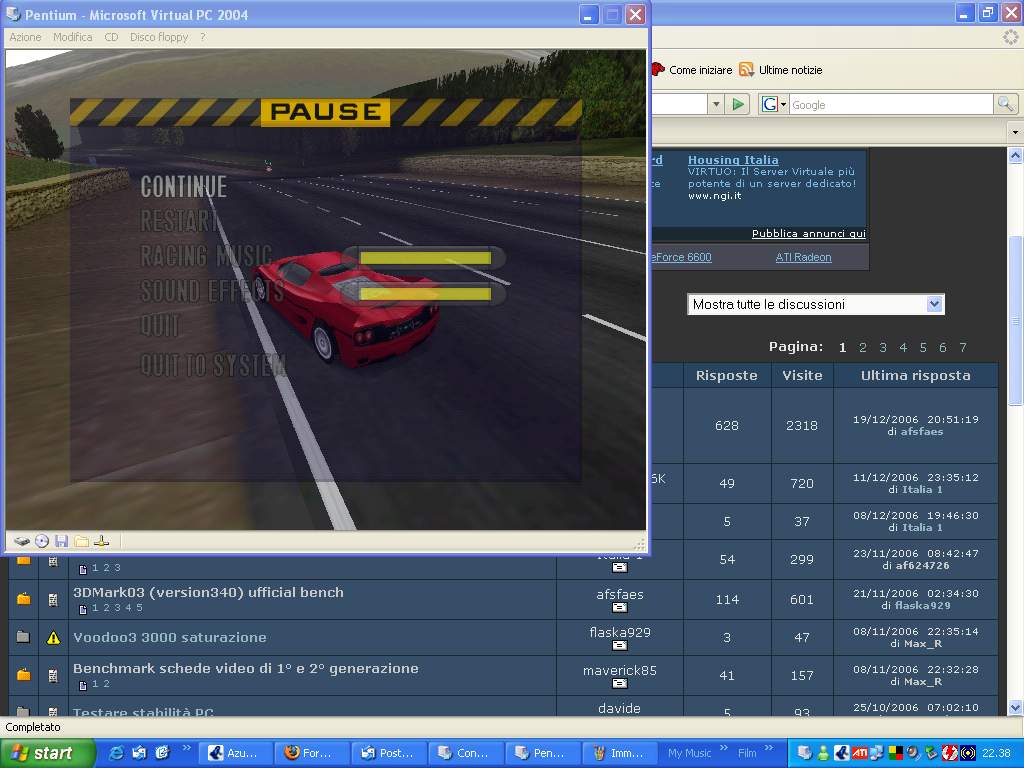This screenshot has width=1024, height=768.
Task: Click the 628 replies cell
Action: [x=727, y=426]
